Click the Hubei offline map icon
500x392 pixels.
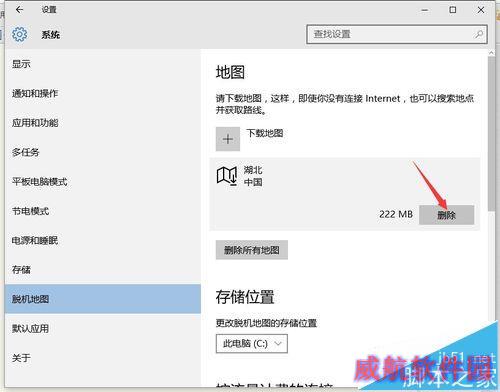tap(227, 176)
